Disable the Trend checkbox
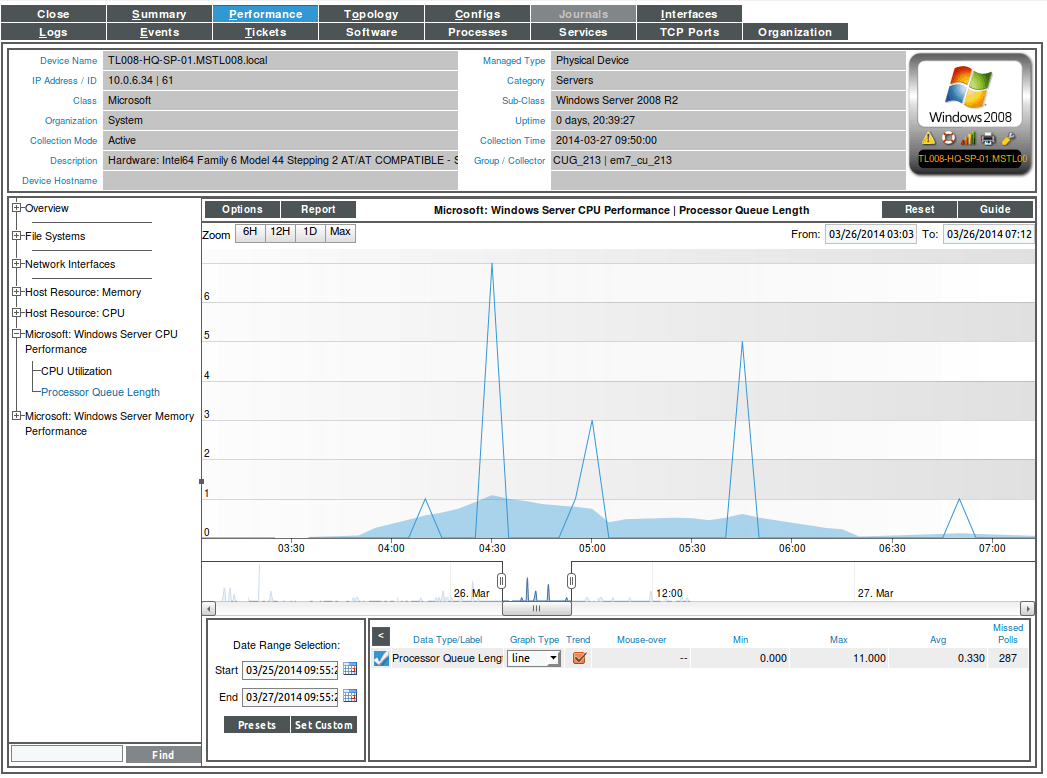This screenshot has height=778, width=1047. coord(578,658)
